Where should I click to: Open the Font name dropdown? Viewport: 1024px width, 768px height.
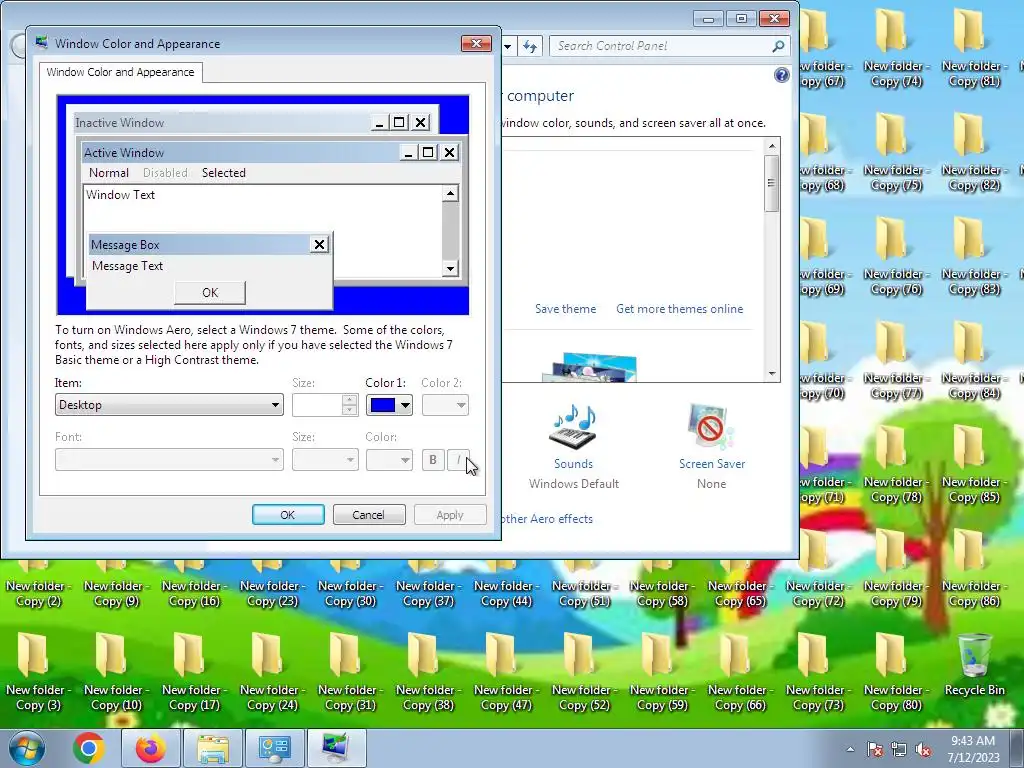pyautogui.click(x=169, y=460)
